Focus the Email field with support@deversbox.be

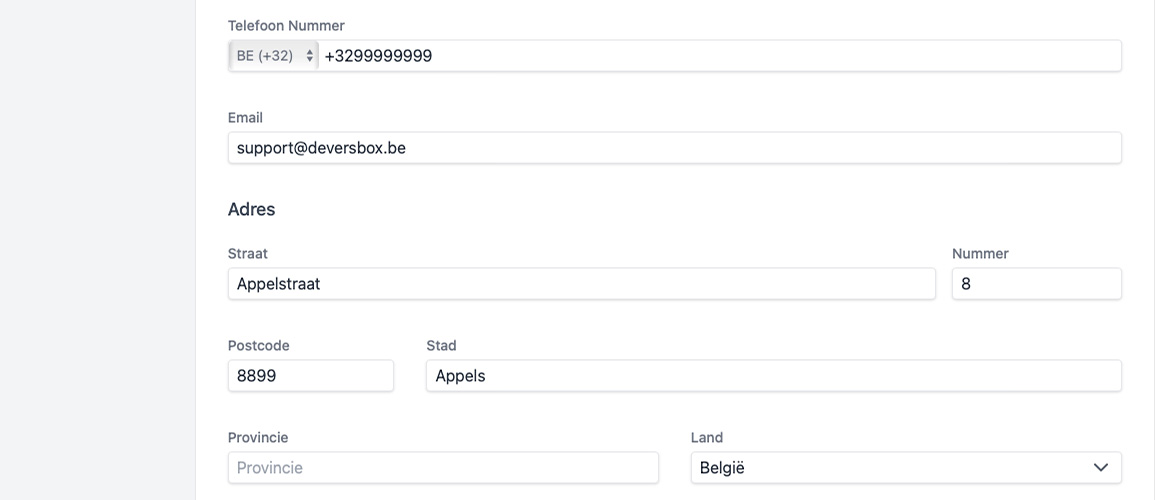(674, 148)
